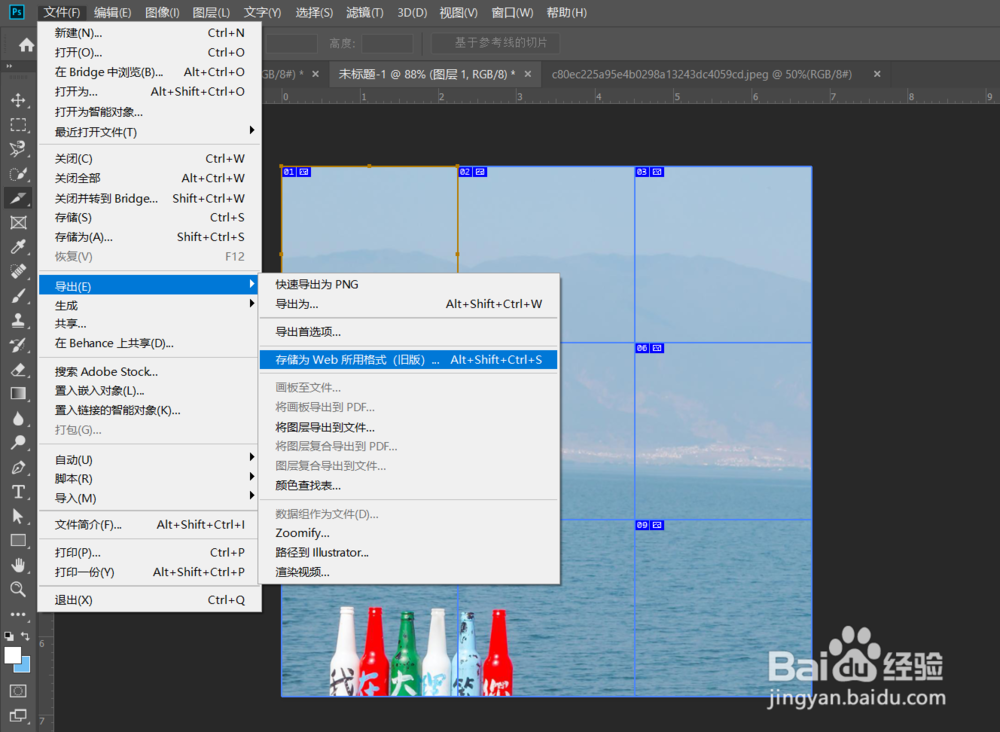Click the 基于参考线的切片 button

(495, 43)
